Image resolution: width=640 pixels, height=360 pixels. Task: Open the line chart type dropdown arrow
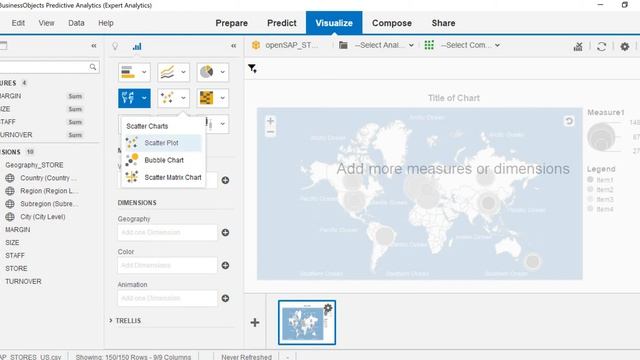click(x=183, y=72)
